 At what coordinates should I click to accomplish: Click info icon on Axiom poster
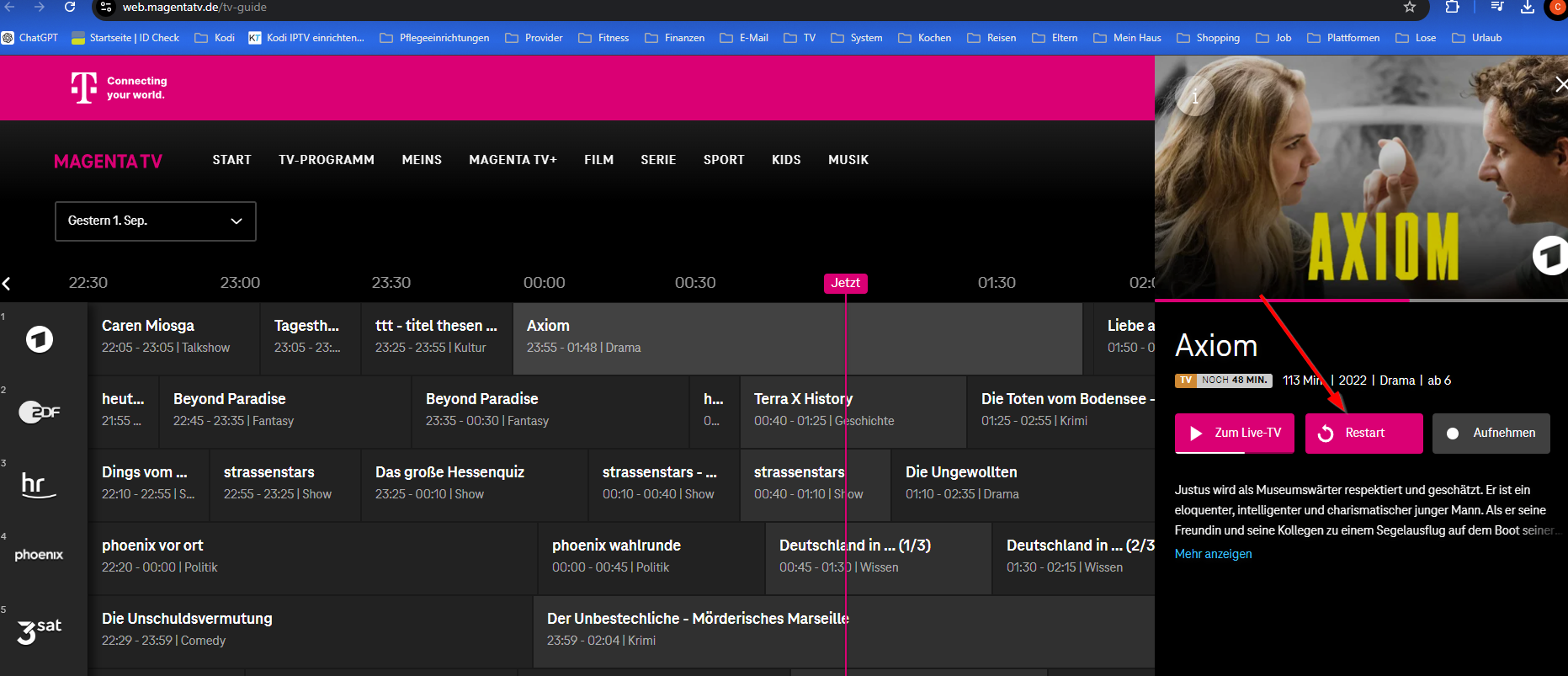[x=1194, y=97]
